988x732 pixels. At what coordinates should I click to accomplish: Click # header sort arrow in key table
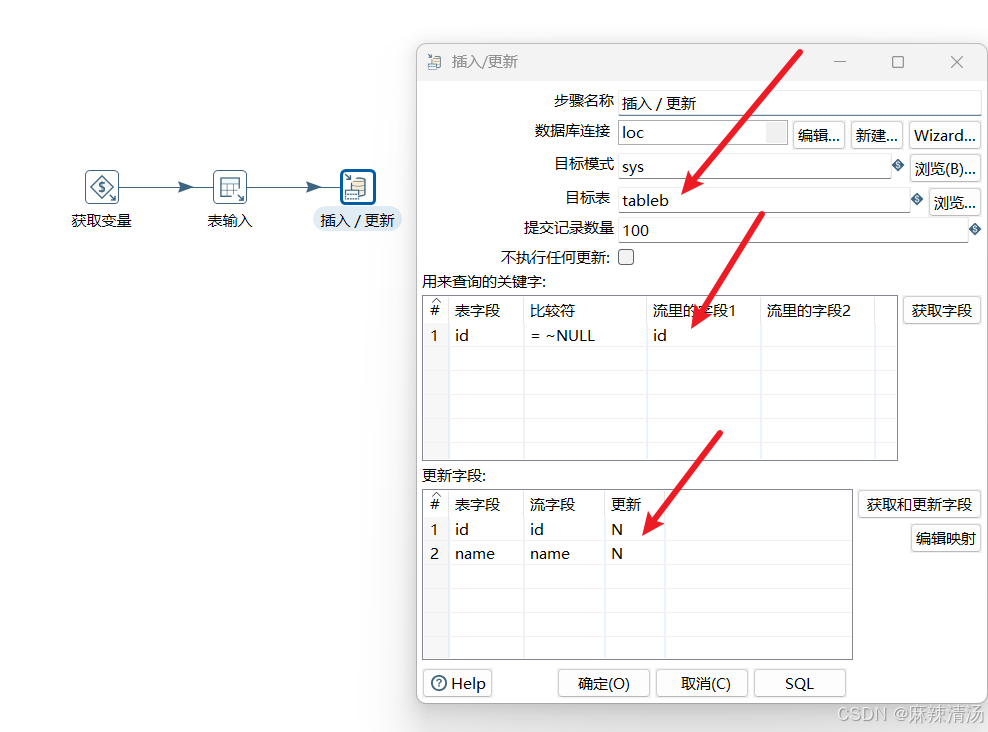436,300
